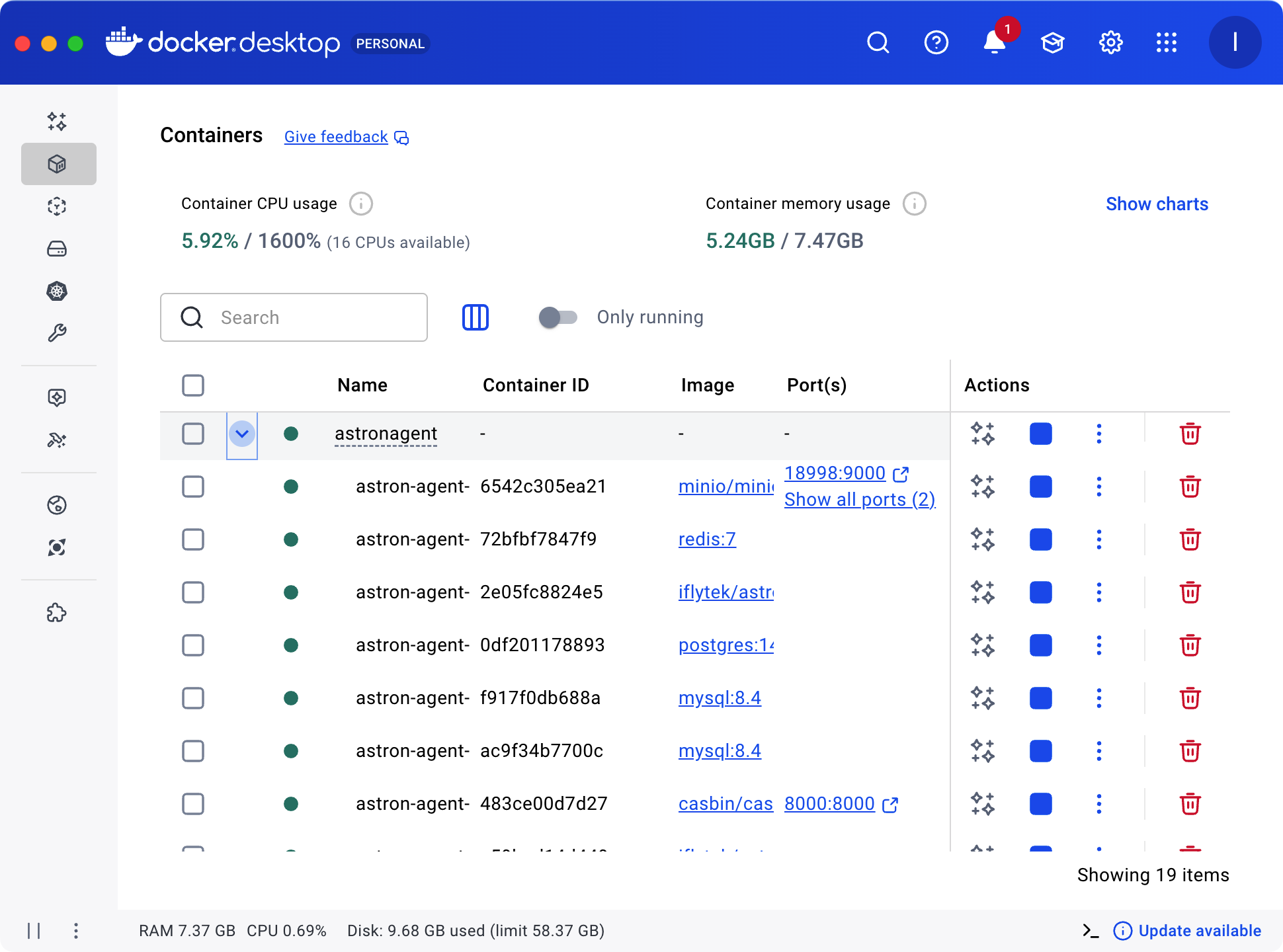Image resolution: width=1283 pixels, height=952 pixels.
Task: Open the Learning center graduation cap icon
Action: (1052, 43)
